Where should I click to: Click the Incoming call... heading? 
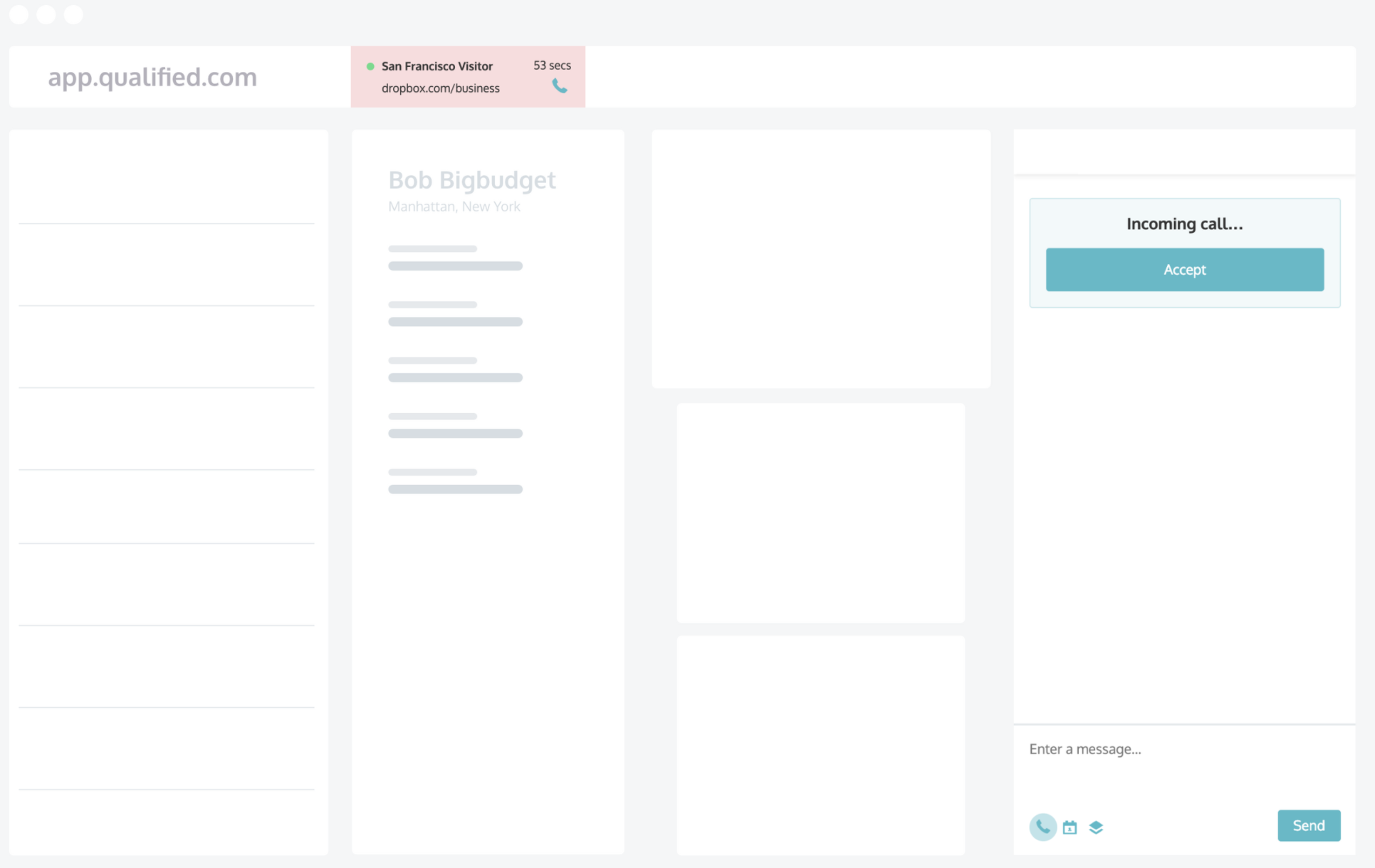point(1184,224)
